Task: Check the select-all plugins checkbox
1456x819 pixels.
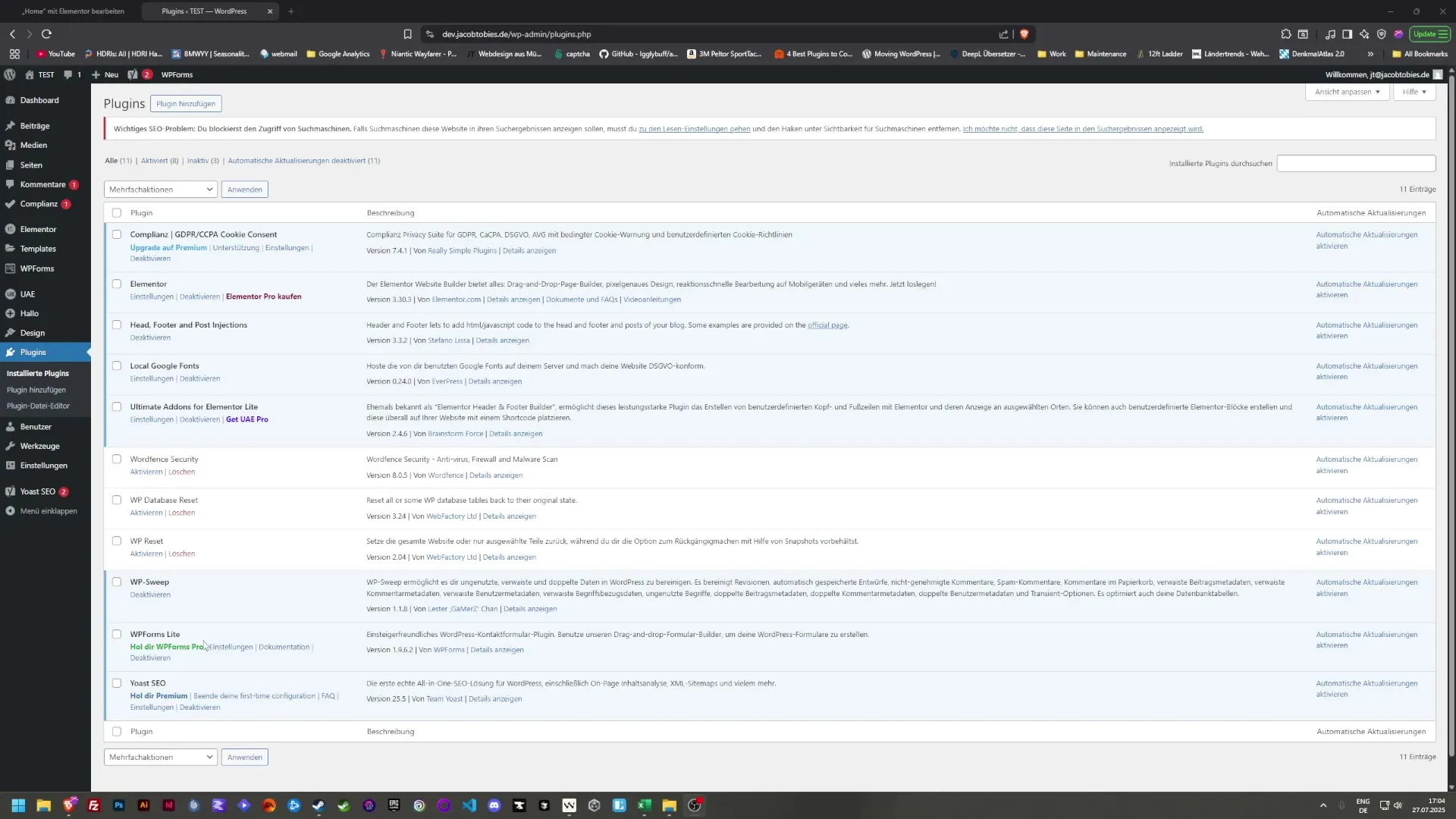Action: [x=117, y=213]
